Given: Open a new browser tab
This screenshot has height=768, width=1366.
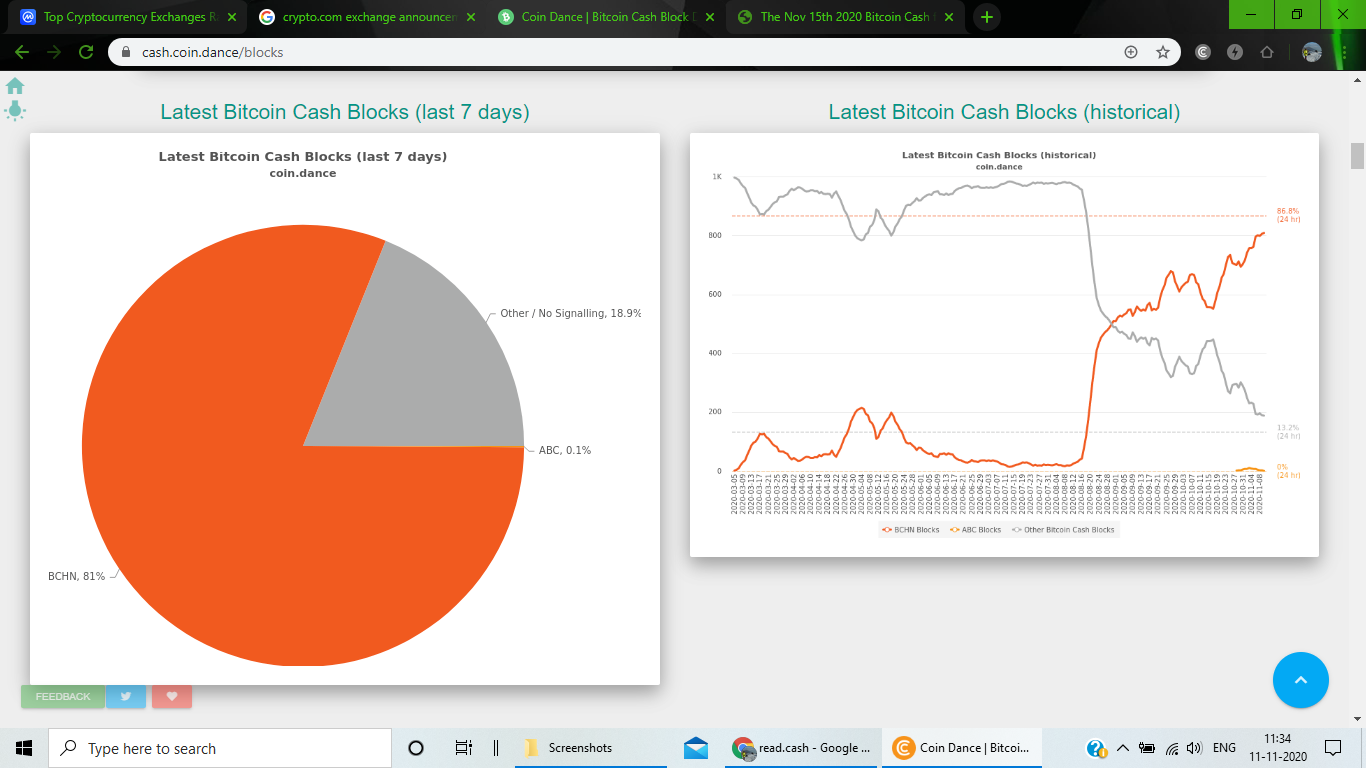Looking at the screenshot, I should [x=987, y=17].
